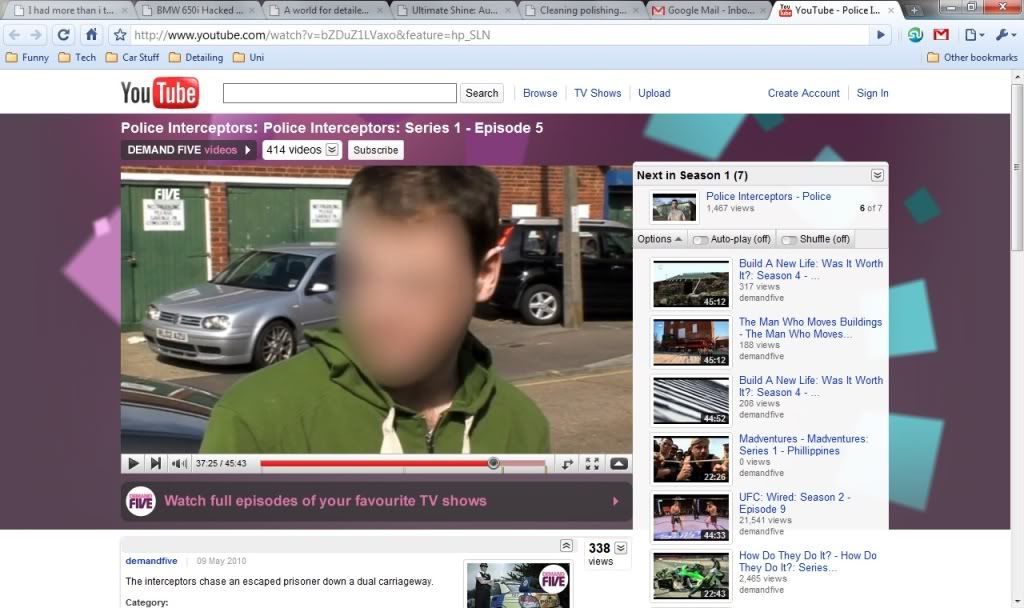This screenshot has width=1024, height=608.
Task: Go to browser home page icon
Action: coord(91,35)
